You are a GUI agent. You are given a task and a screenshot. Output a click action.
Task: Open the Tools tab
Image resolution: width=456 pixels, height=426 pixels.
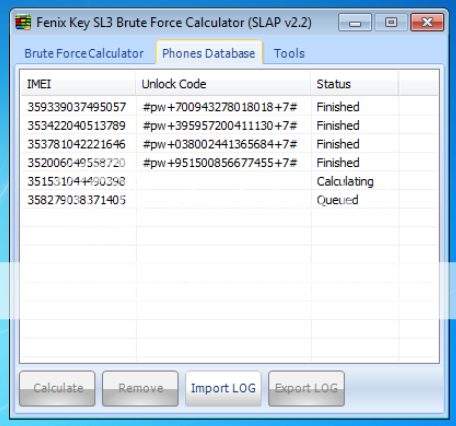tap(289, 53)
